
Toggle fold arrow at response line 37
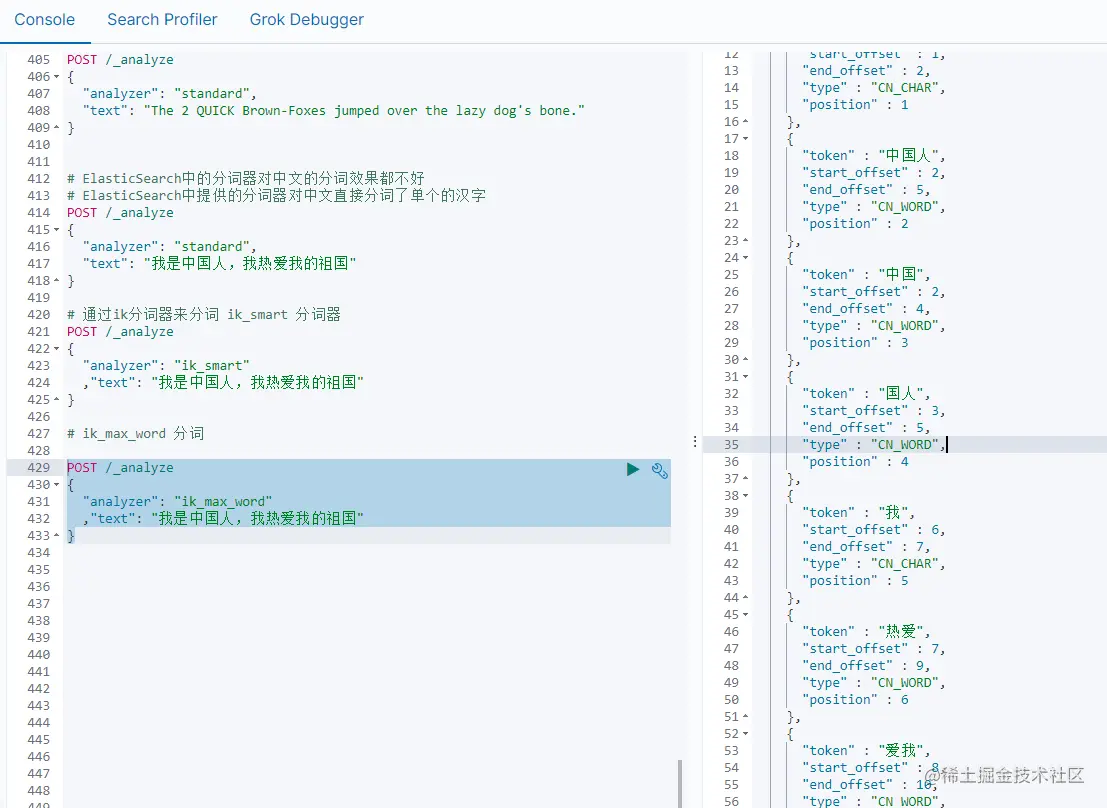746,478
